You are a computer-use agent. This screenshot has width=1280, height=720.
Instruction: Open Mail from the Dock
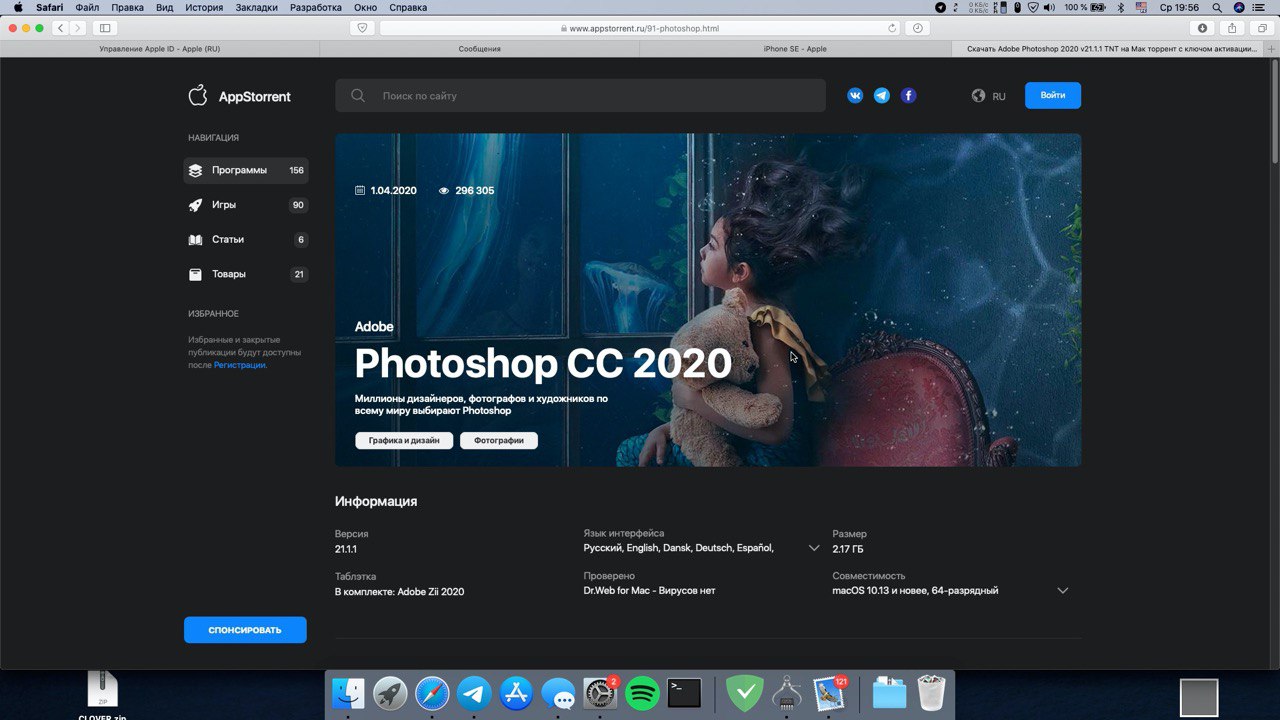pos(830,693)
